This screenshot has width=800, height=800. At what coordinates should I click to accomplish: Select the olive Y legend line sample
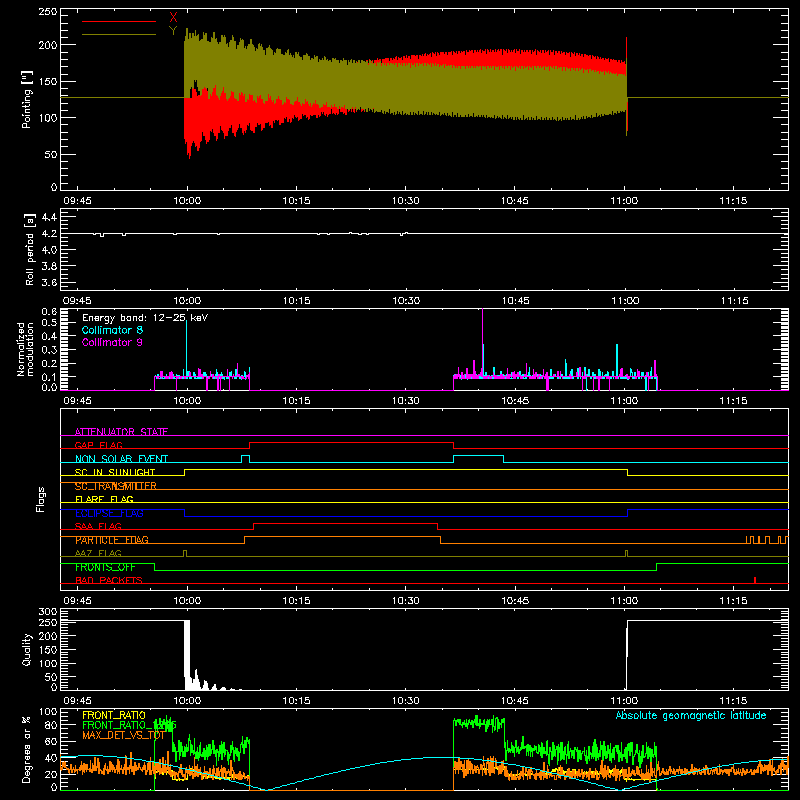[x=119, y=34]
